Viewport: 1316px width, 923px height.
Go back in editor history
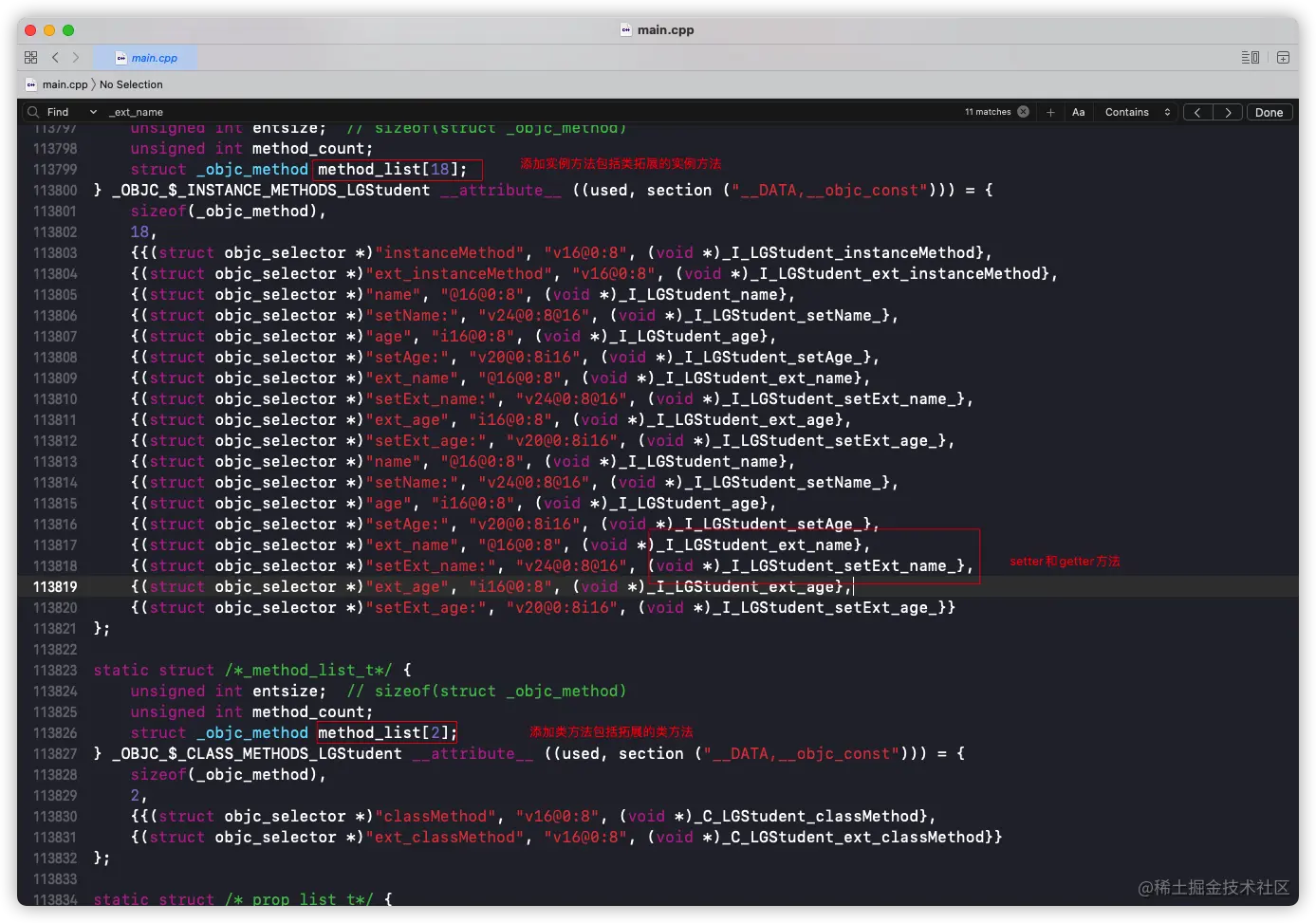55,58
